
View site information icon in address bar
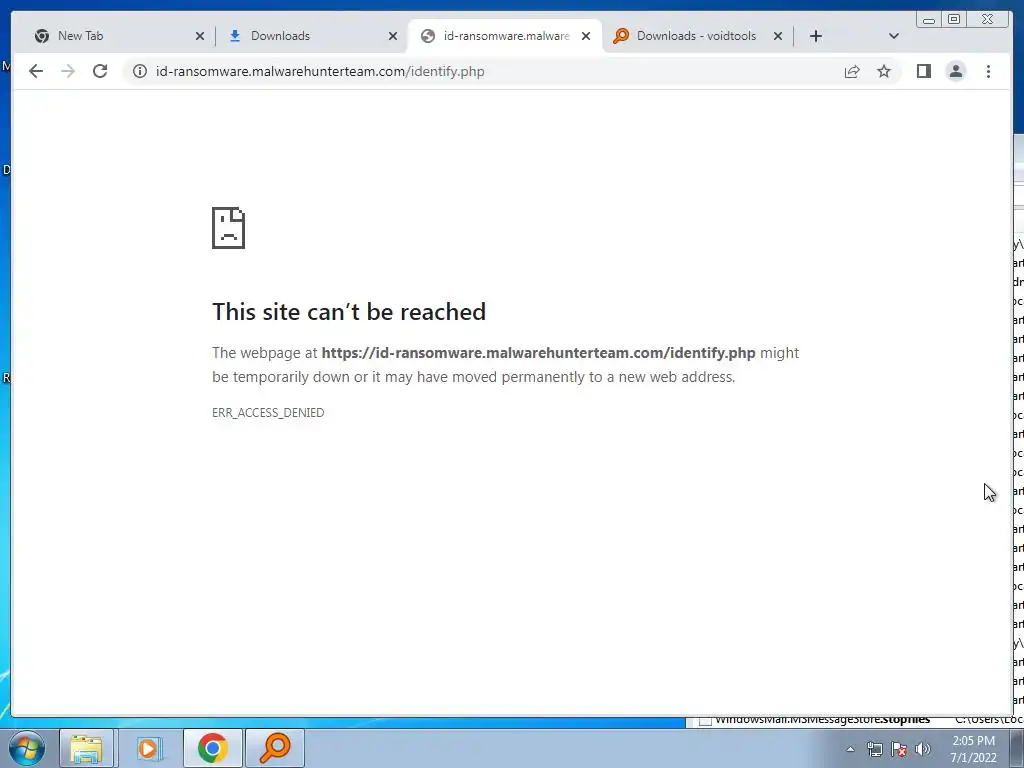(x=140, y=71)
